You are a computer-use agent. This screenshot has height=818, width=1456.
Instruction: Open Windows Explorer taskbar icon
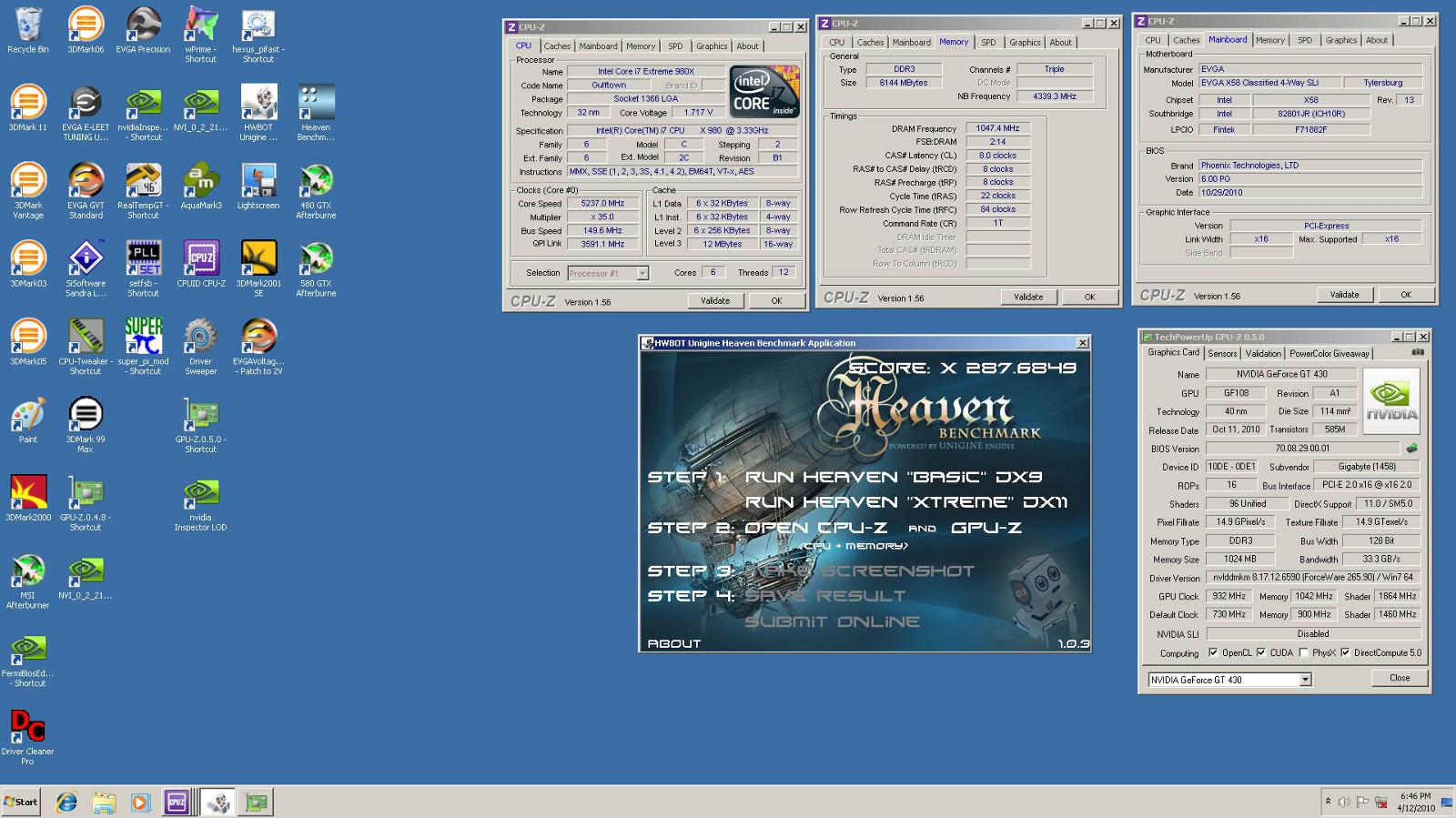[104, 802]
